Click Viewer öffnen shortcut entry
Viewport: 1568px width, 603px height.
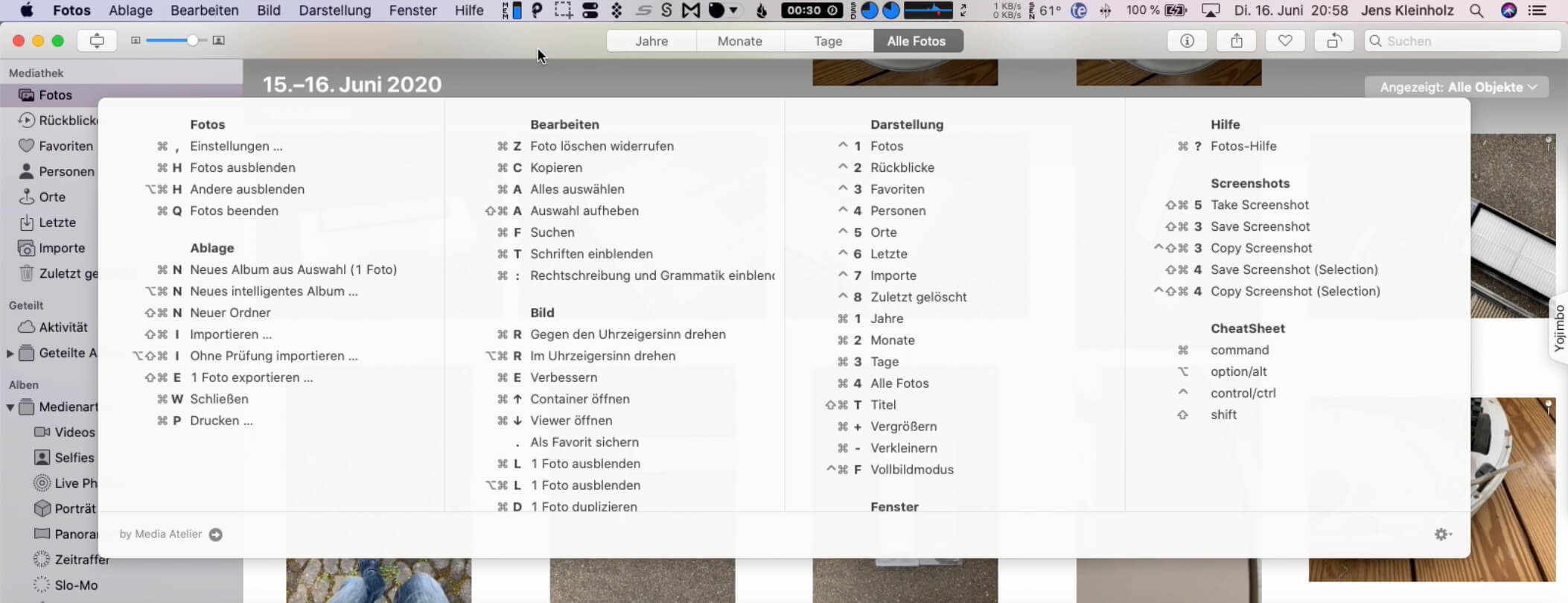point(571,421)
